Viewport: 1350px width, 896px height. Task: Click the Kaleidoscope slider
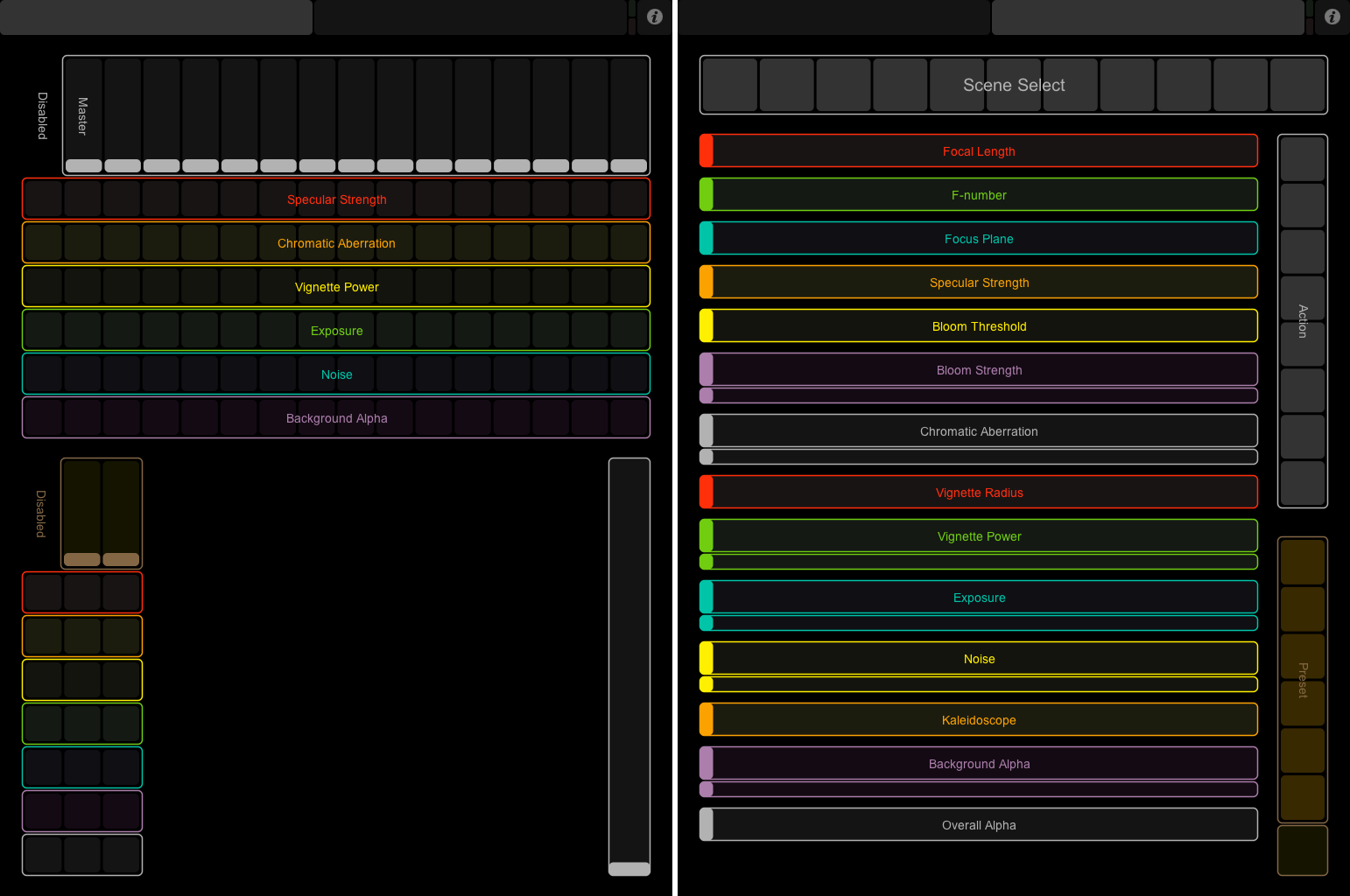click(x=979, y=720)
